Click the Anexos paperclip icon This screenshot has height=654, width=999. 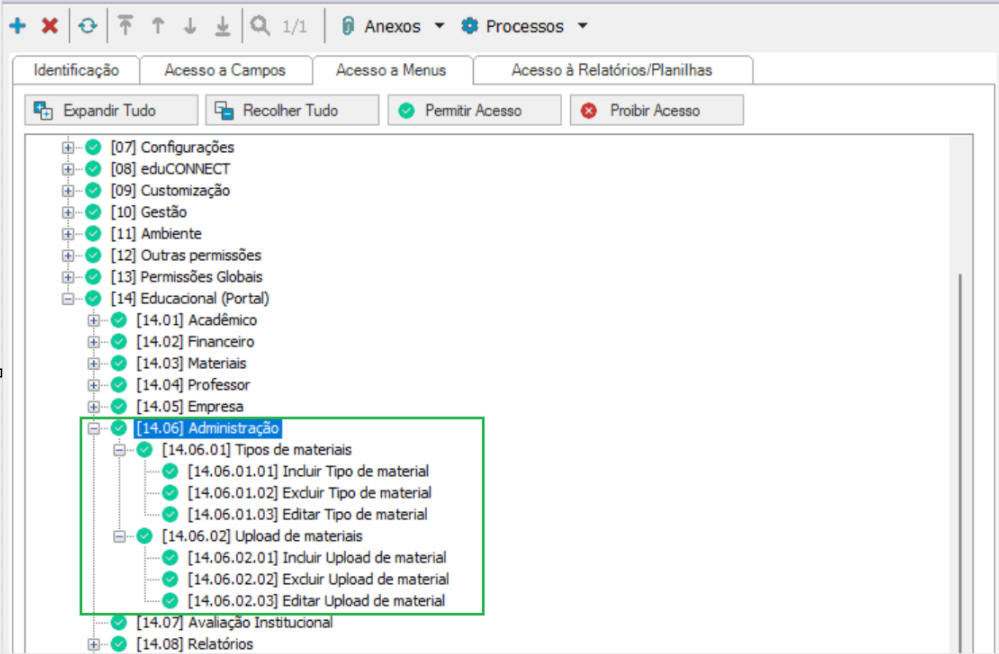click(348, 25)
